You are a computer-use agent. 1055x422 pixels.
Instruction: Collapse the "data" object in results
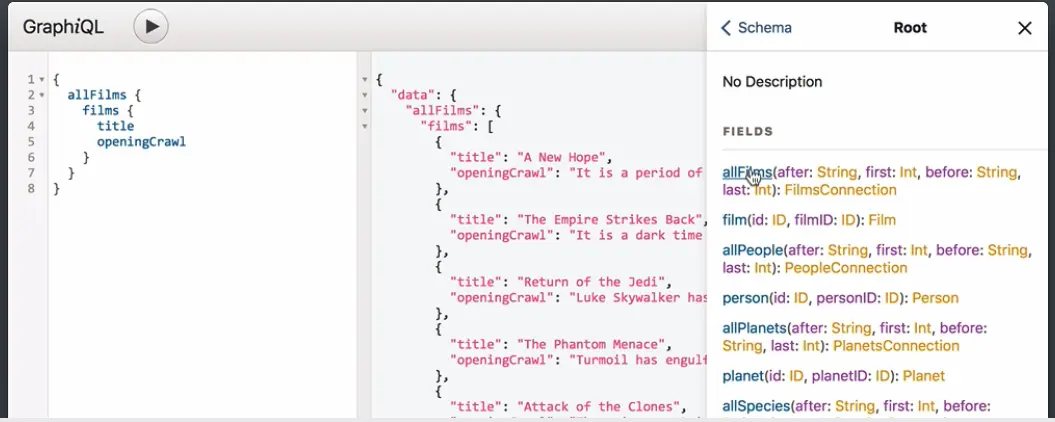[365, 95]
